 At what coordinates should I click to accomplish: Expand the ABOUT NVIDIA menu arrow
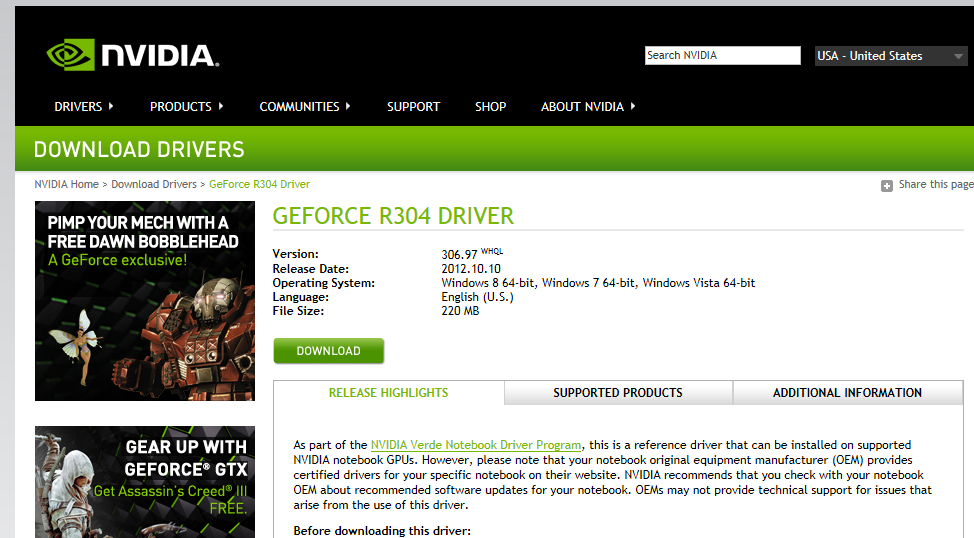pos(632,106)
